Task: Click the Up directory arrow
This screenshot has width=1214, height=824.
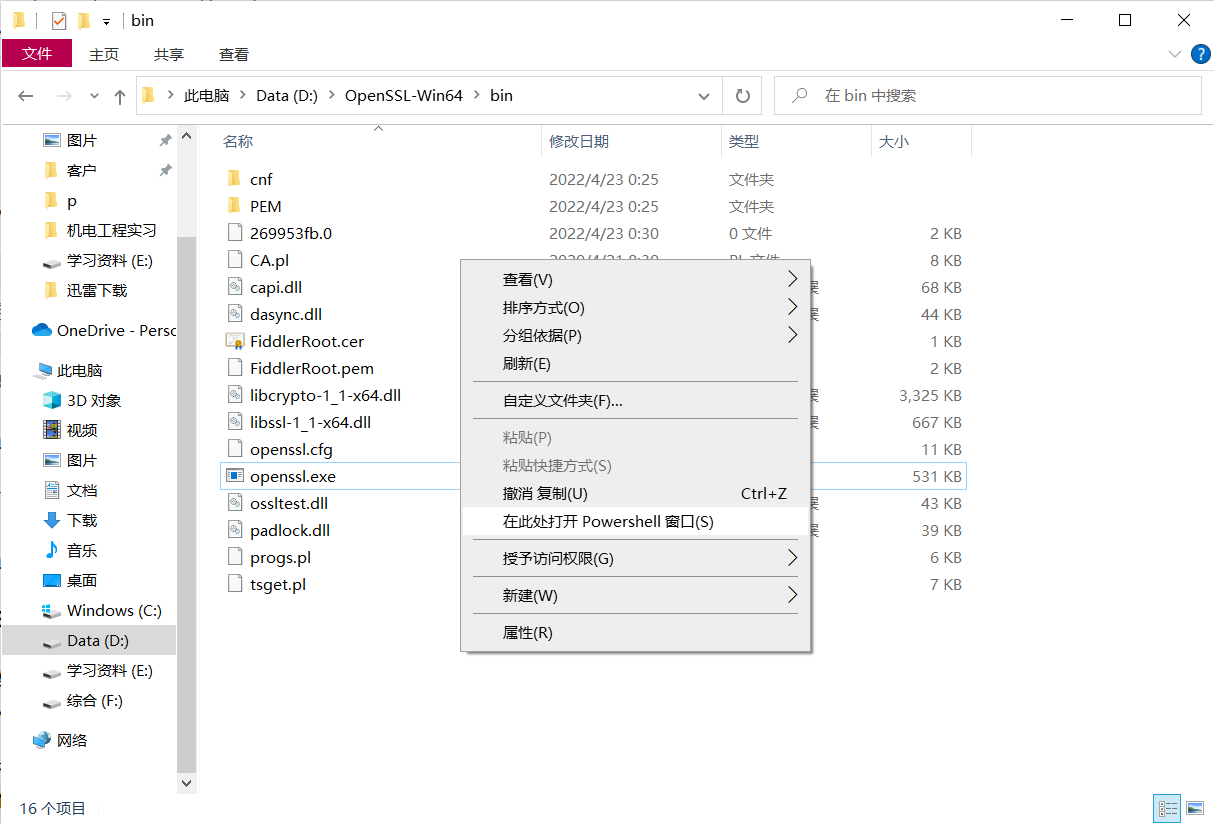Action: click(120, 96)
